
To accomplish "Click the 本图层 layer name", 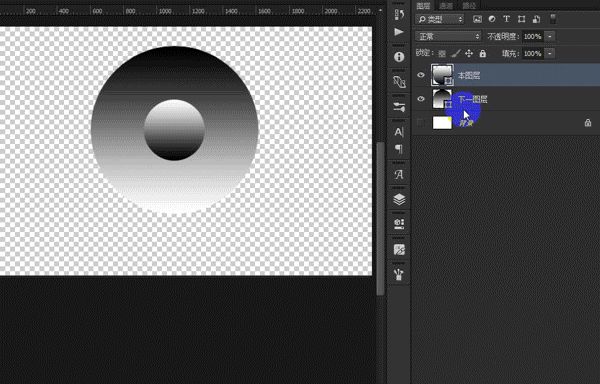I will (x=469, y=75).
